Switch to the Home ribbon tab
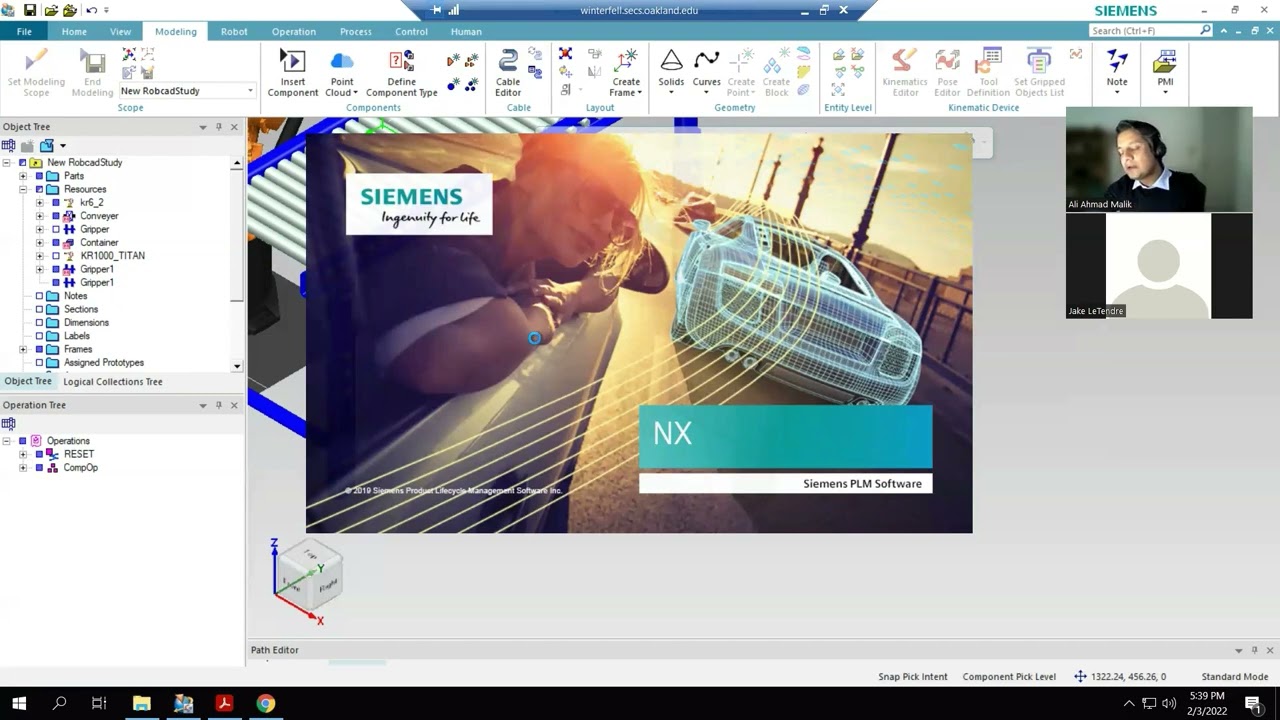This screenshot has height=720, width=1280. click(74, 31)
